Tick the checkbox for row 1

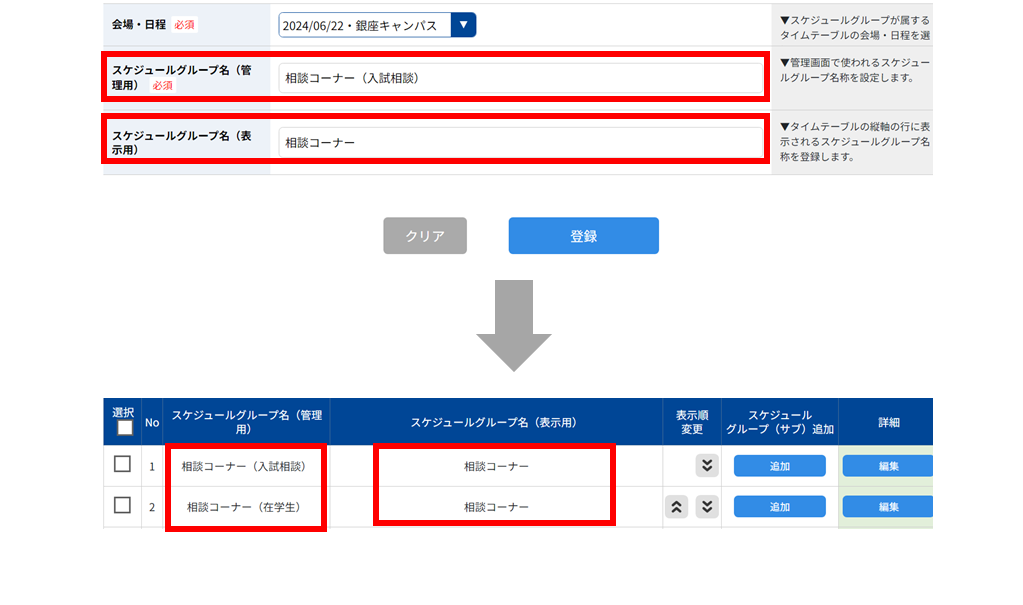pyautogui.click(x=122, y=464)
